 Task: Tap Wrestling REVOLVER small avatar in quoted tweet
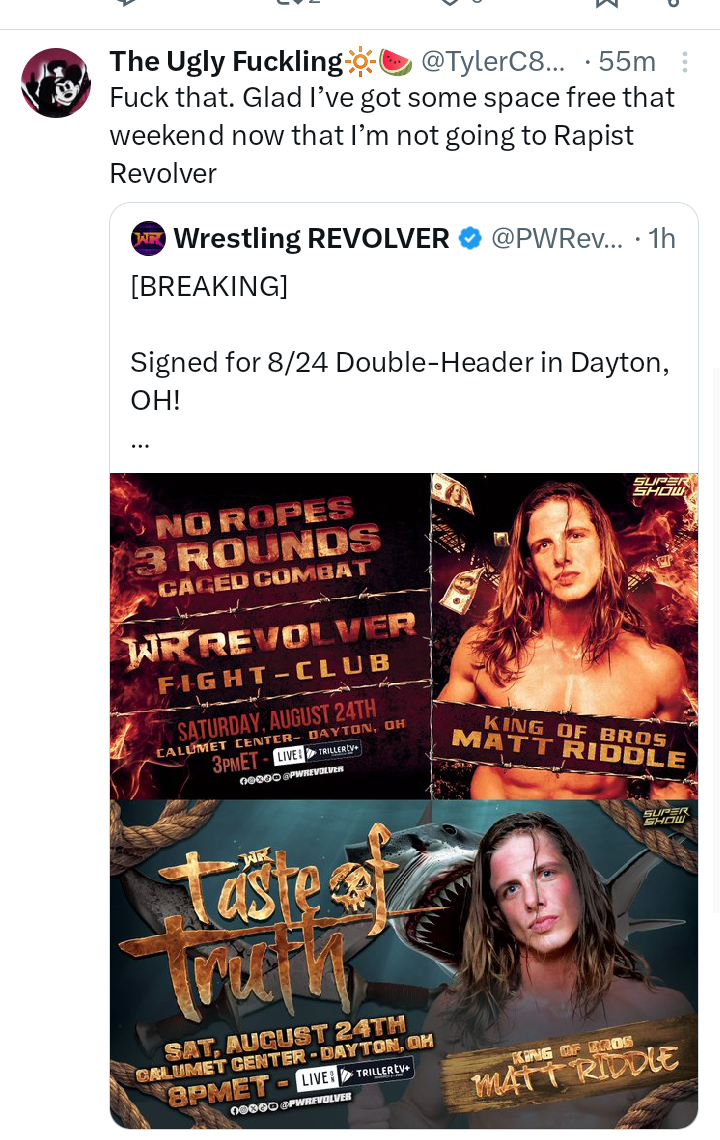[x=148, y=238]
